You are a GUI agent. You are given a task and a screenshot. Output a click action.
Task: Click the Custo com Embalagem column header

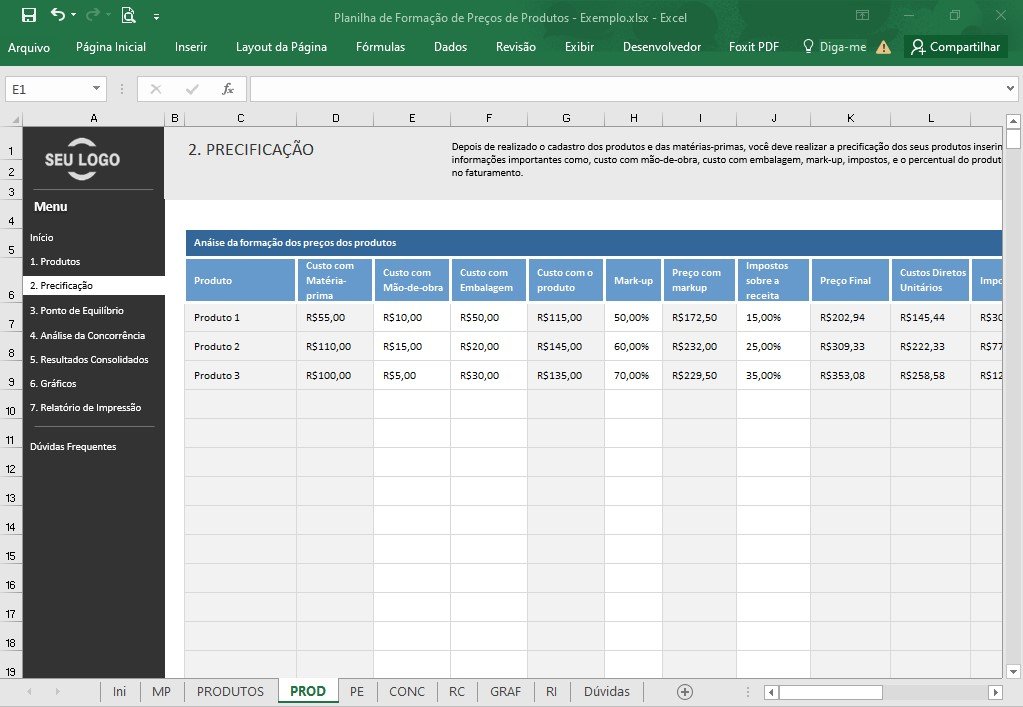coord(489,280)
